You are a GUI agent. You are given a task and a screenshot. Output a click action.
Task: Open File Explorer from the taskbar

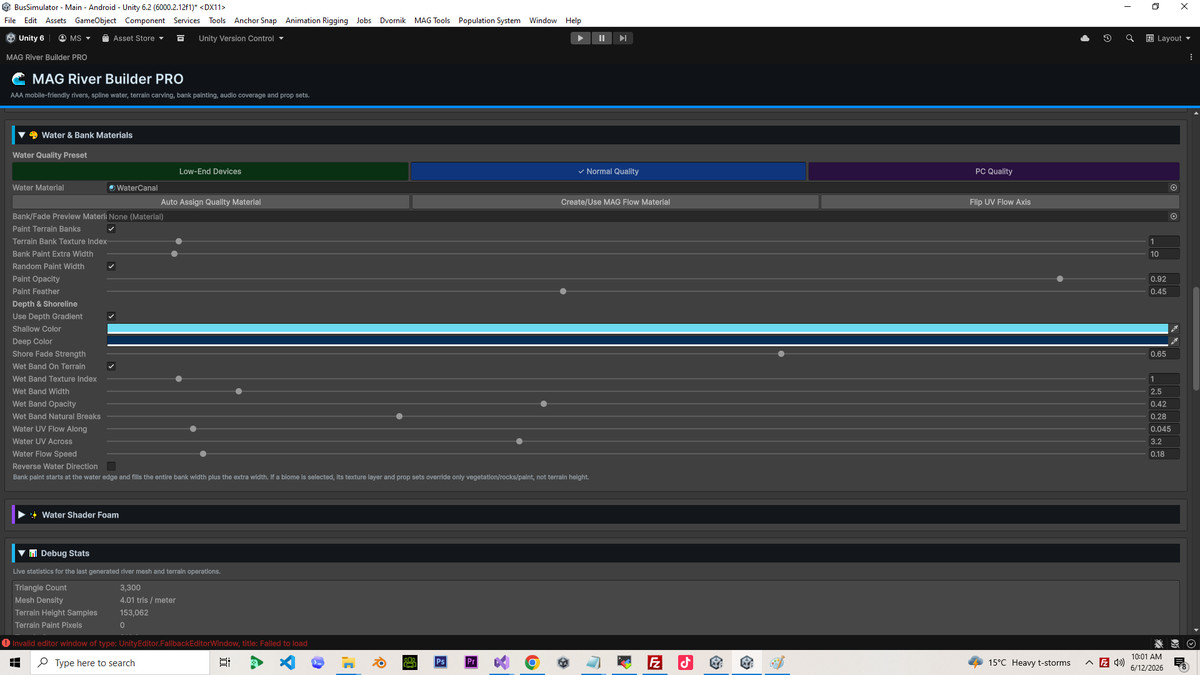point(348,662)
